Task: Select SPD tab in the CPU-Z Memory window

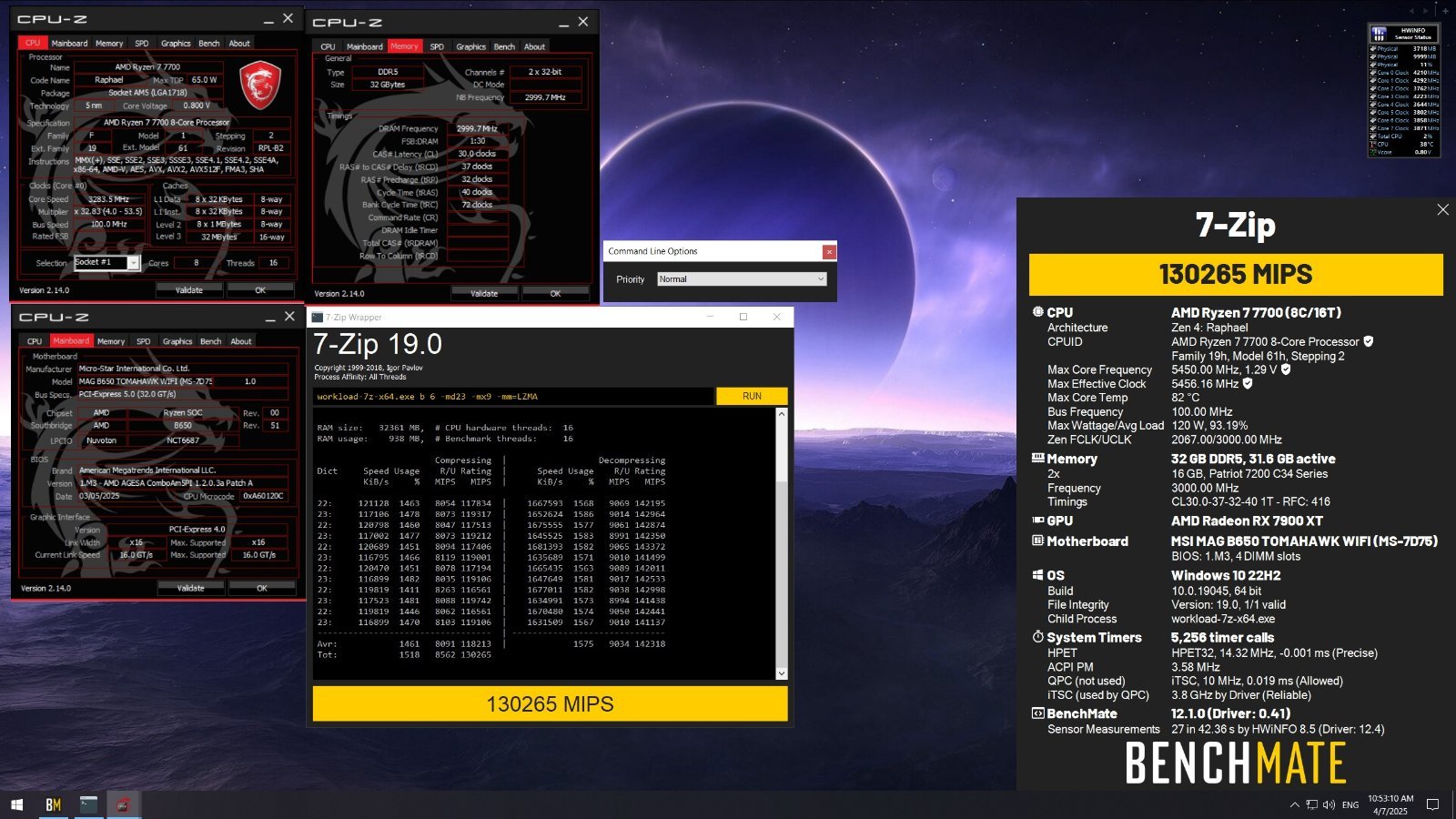Action: point(437,46)
